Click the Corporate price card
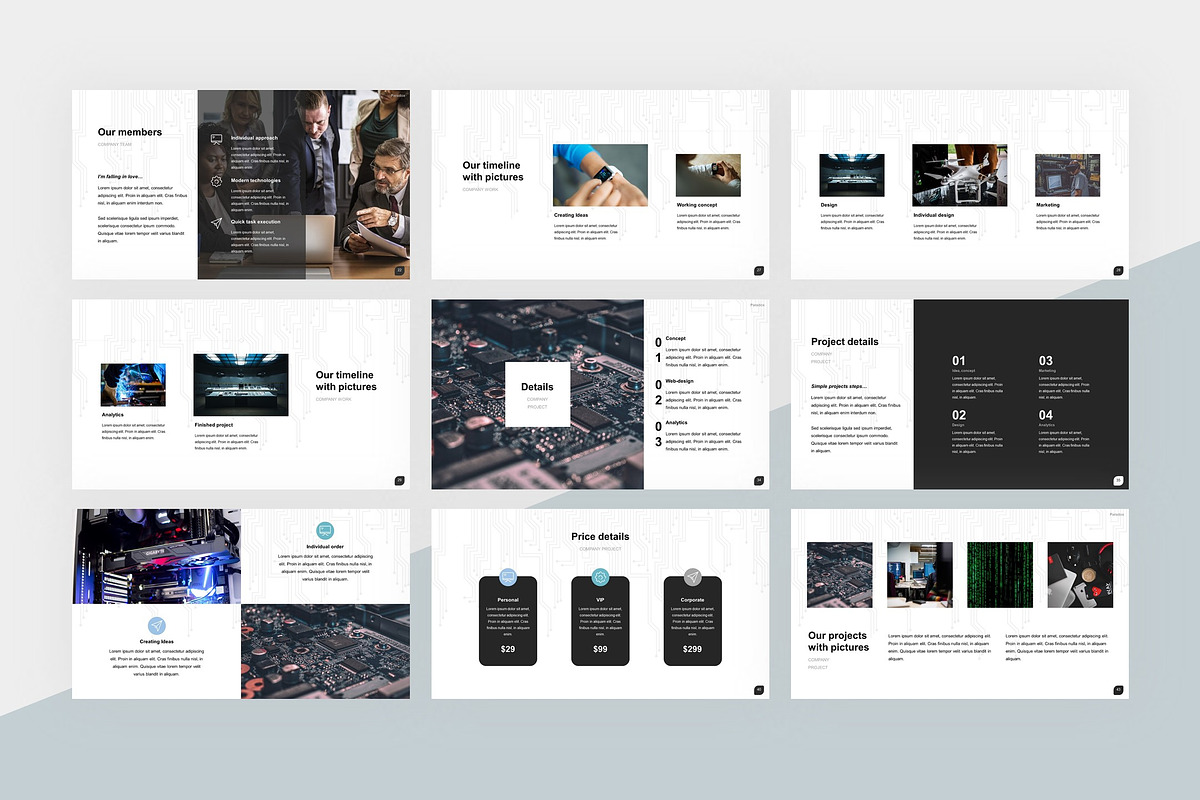Viewport: 1200px width, 800px height. point(692,621)
